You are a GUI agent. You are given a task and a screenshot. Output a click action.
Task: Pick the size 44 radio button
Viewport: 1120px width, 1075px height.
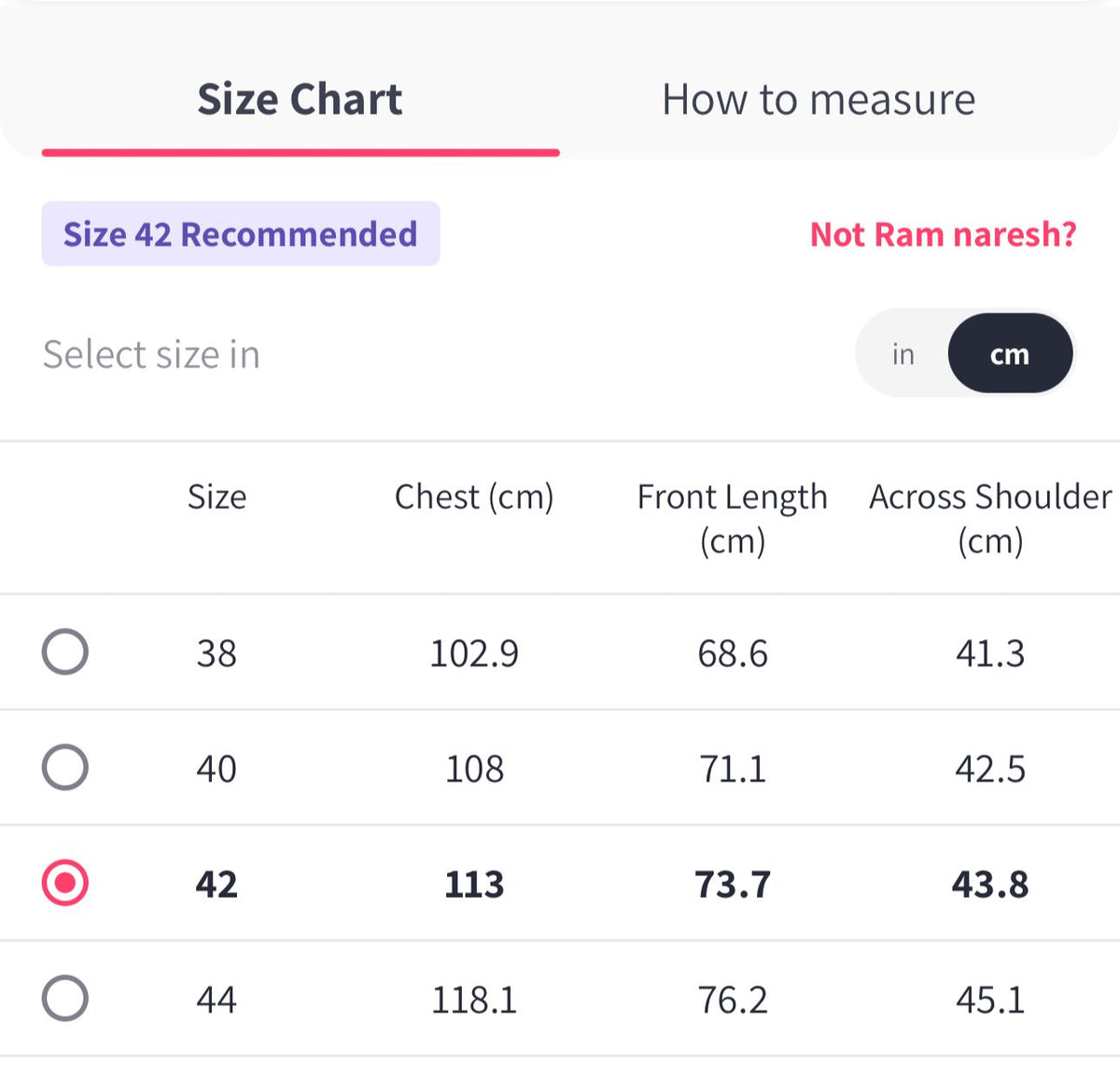tap(65, 998)
